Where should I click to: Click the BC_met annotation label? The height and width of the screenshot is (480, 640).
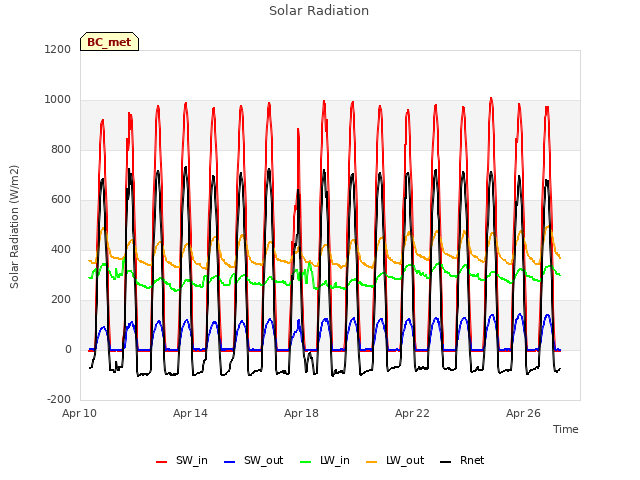pyautogui.click(x=109, y=42)
